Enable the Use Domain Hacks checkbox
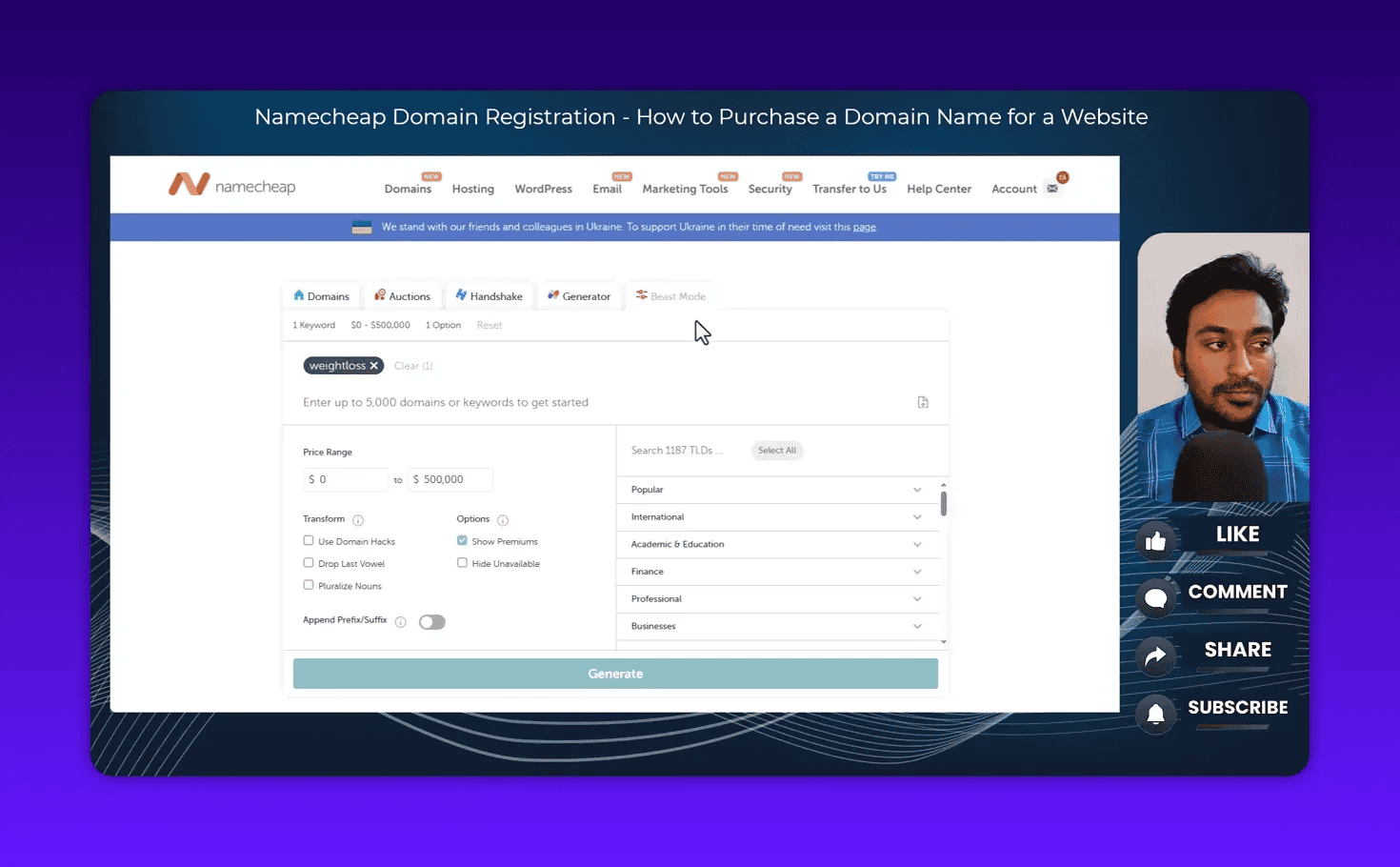The height and width of the screenshot is (867, 1400). (309, 540)
